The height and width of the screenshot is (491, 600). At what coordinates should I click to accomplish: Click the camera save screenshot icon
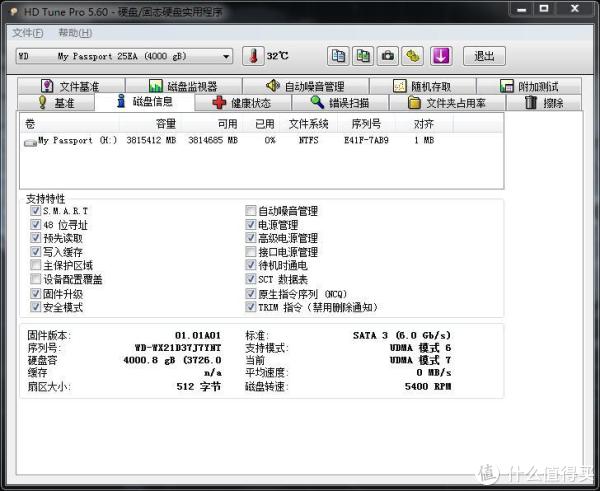[x=388, y=56]
